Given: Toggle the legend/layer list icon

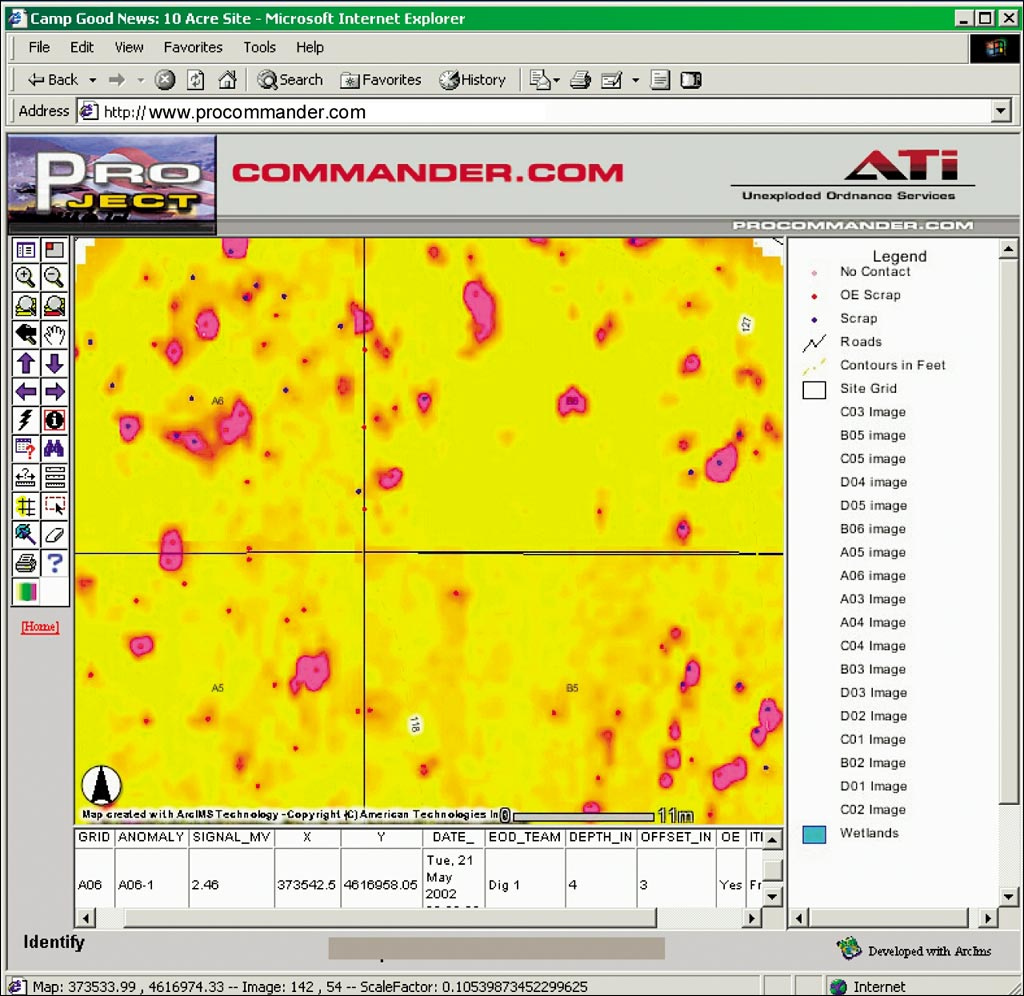Looking at the screenshot, I should click(25, 249).
